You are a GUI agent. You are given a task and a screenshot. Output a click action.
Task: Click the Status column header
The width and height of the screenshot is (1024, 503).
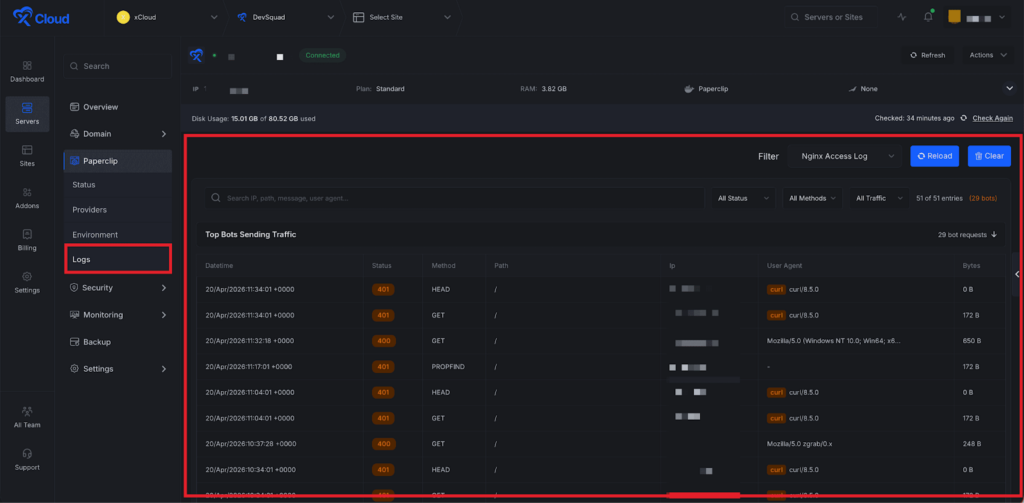(x=382, y=266)
